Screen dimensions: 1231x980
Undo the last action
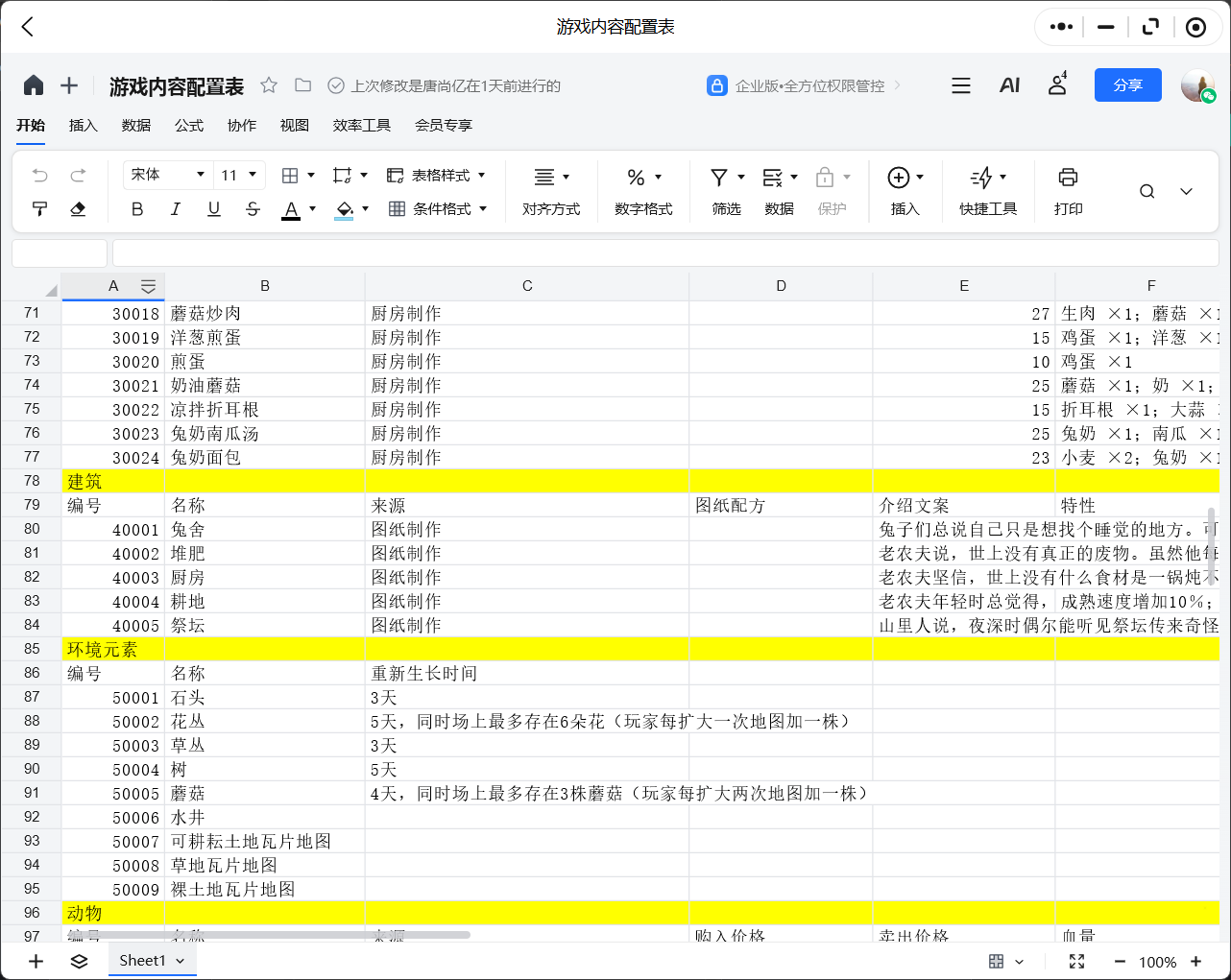[x=39, y=175]
